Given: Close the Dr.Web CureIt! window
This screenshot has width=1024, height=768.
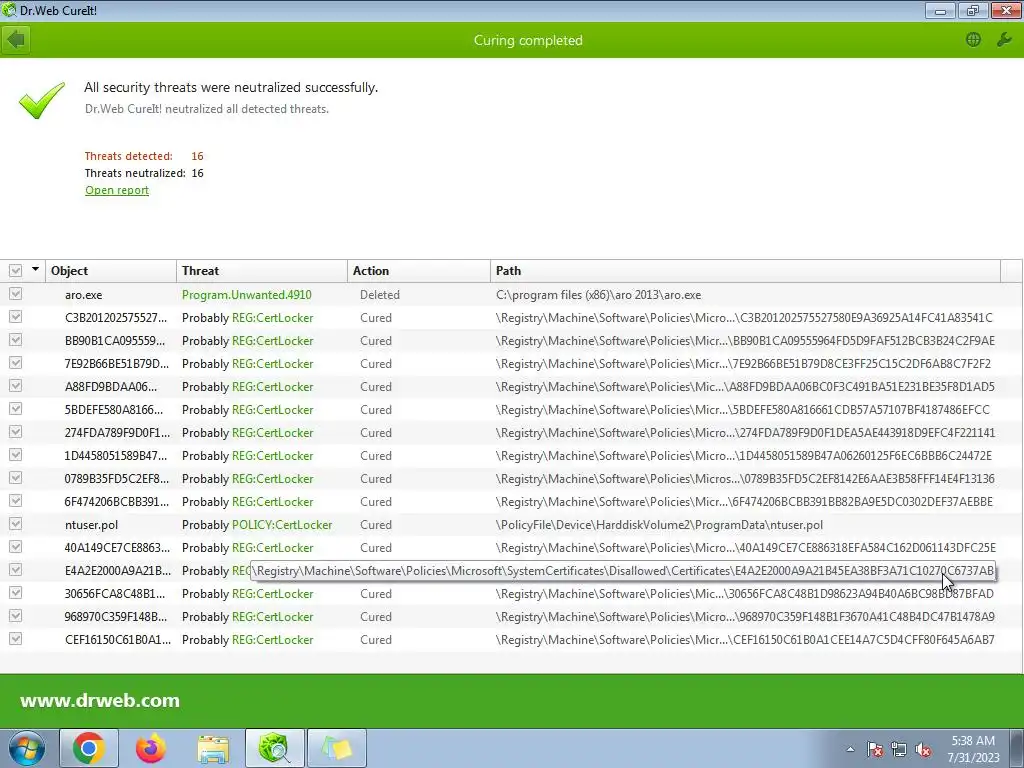Looking at the screenshot, I should pyautogui.click(x=1006, y=10).
